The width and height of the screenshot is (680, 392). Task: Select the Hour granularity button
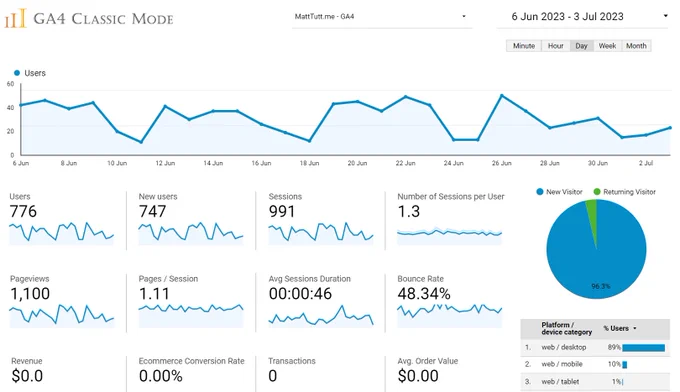[x=556, y=46]
